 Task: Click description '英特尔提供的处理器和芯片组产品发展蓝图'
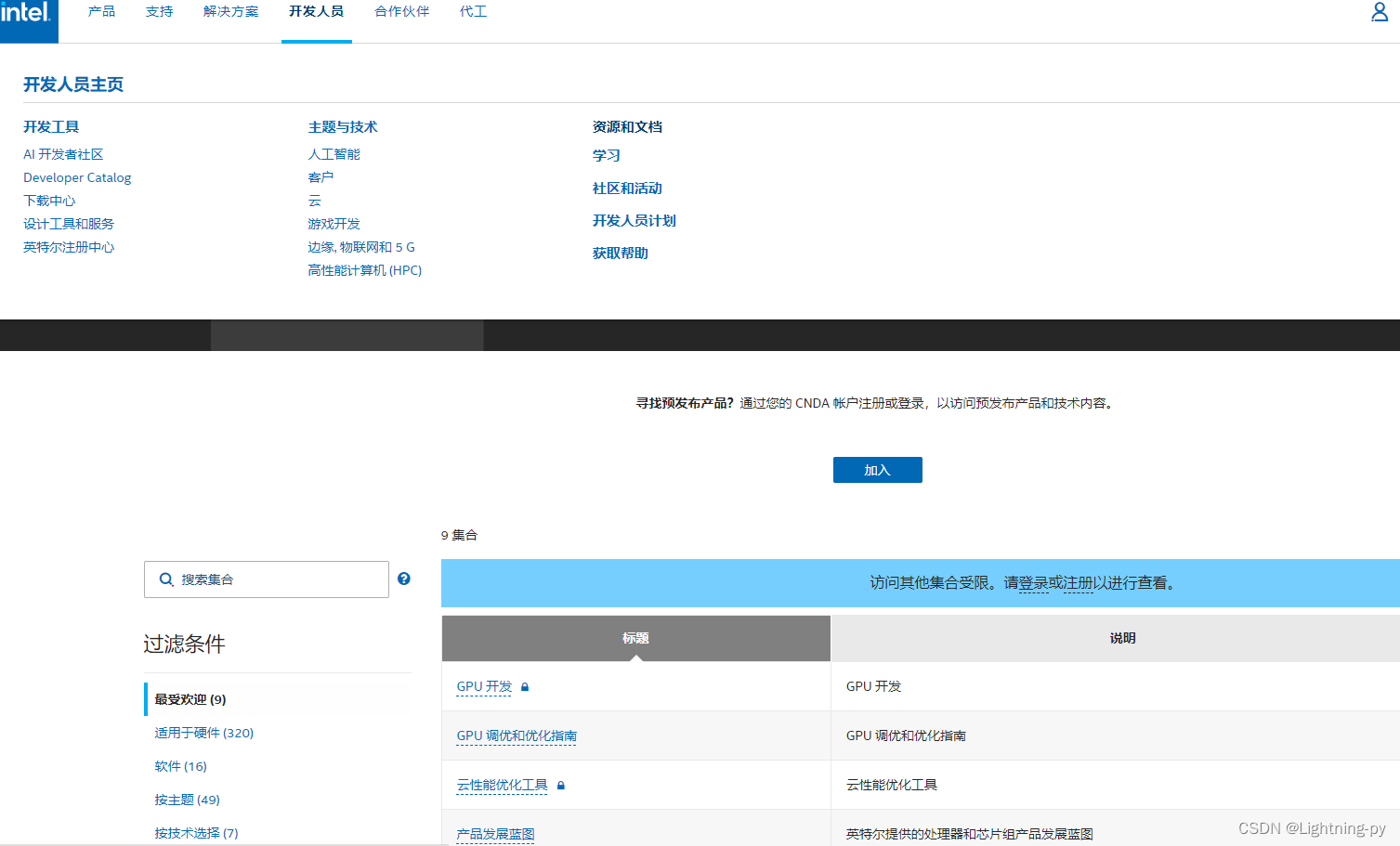tap(970, 834)
